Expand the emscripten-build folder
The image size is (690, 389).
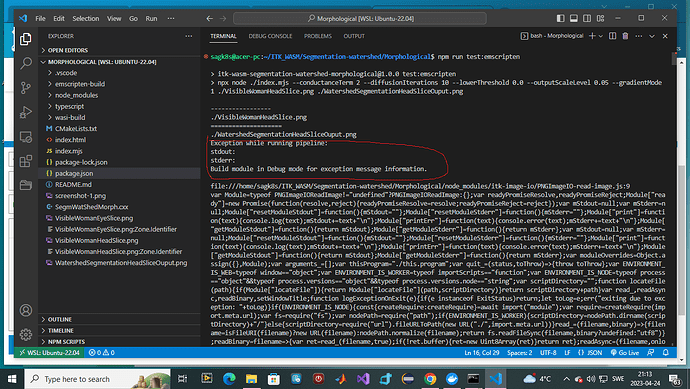[x=119, y=84]
